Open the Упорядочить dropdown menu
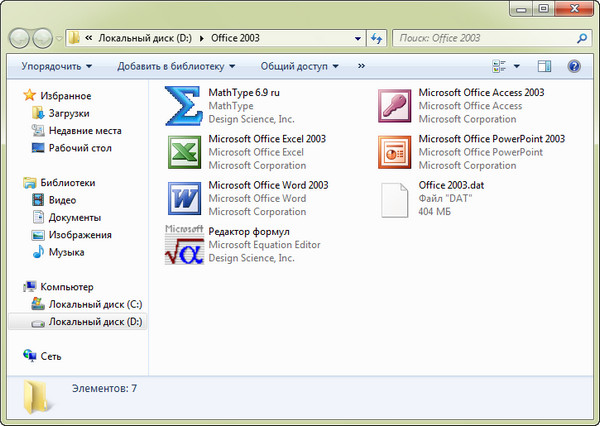 coord(56,67)
